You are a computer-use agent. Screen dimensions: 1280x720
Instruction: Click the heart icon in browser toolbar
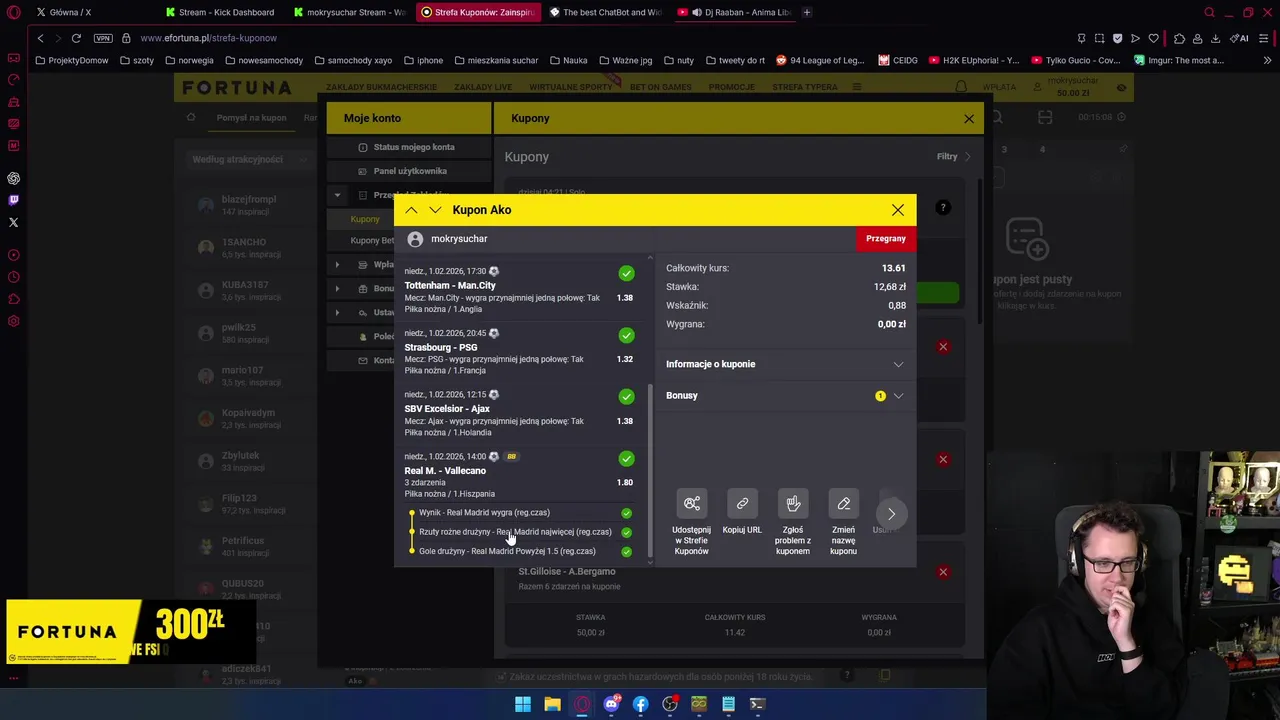pos(1153,38)
